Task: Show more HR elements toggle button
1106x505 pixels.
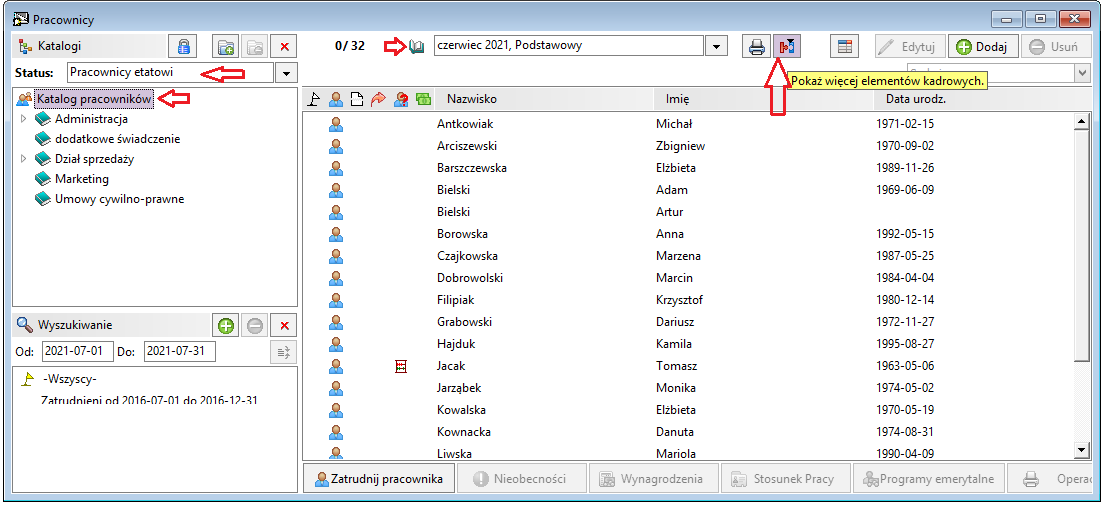Action: (787, 47)
